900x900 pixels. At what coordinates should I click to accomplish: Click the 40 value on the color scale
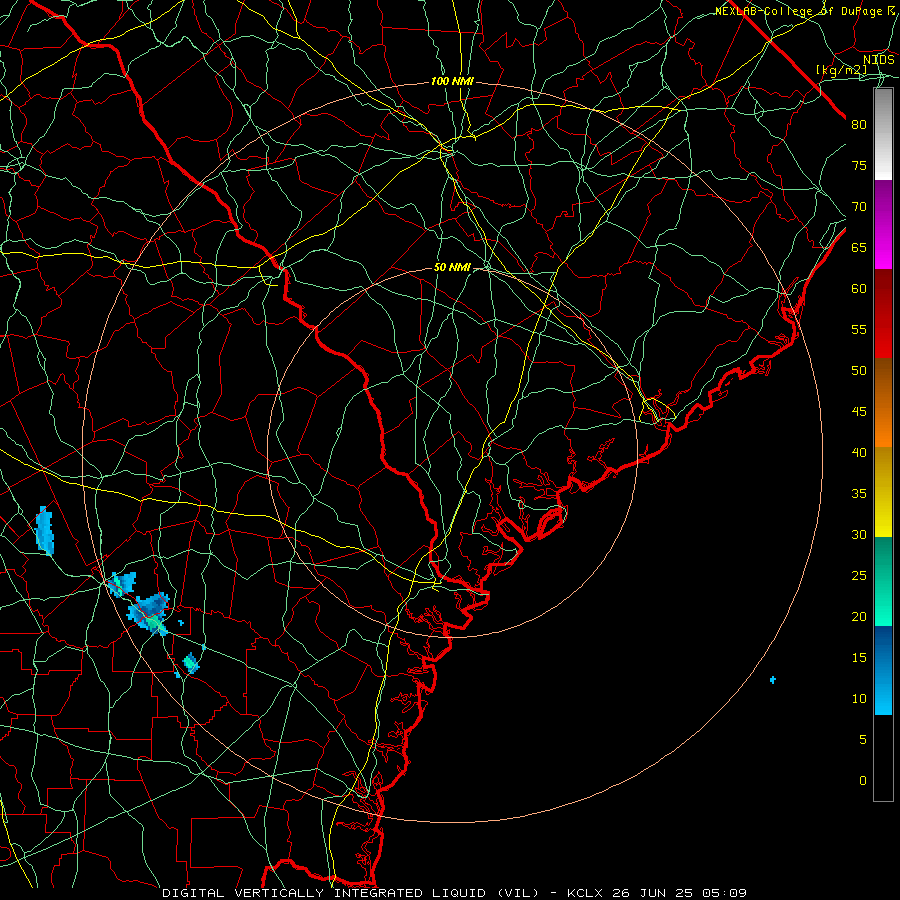859,452
